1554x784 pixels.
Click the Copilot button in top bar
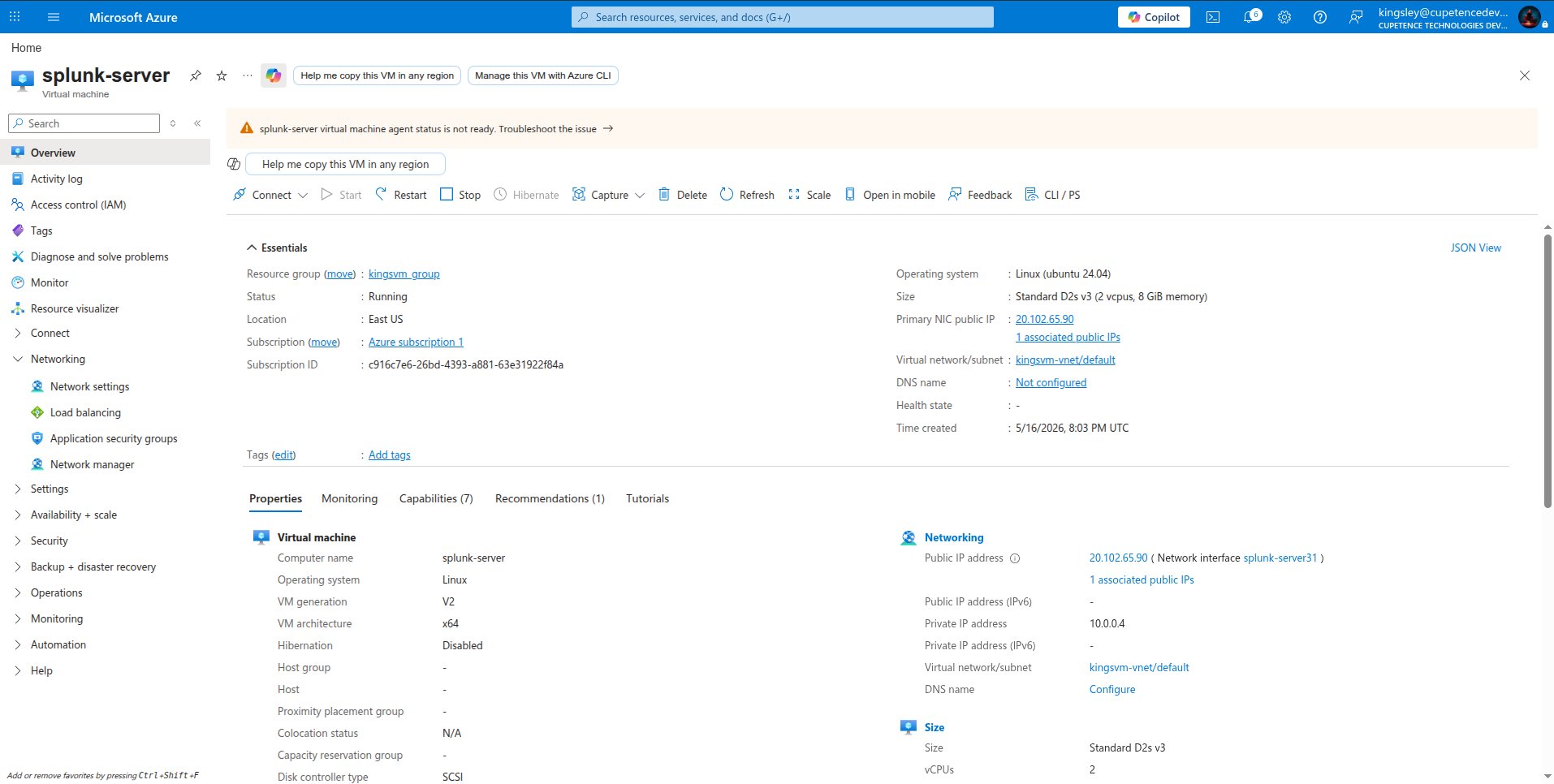tap(1154, 17)
